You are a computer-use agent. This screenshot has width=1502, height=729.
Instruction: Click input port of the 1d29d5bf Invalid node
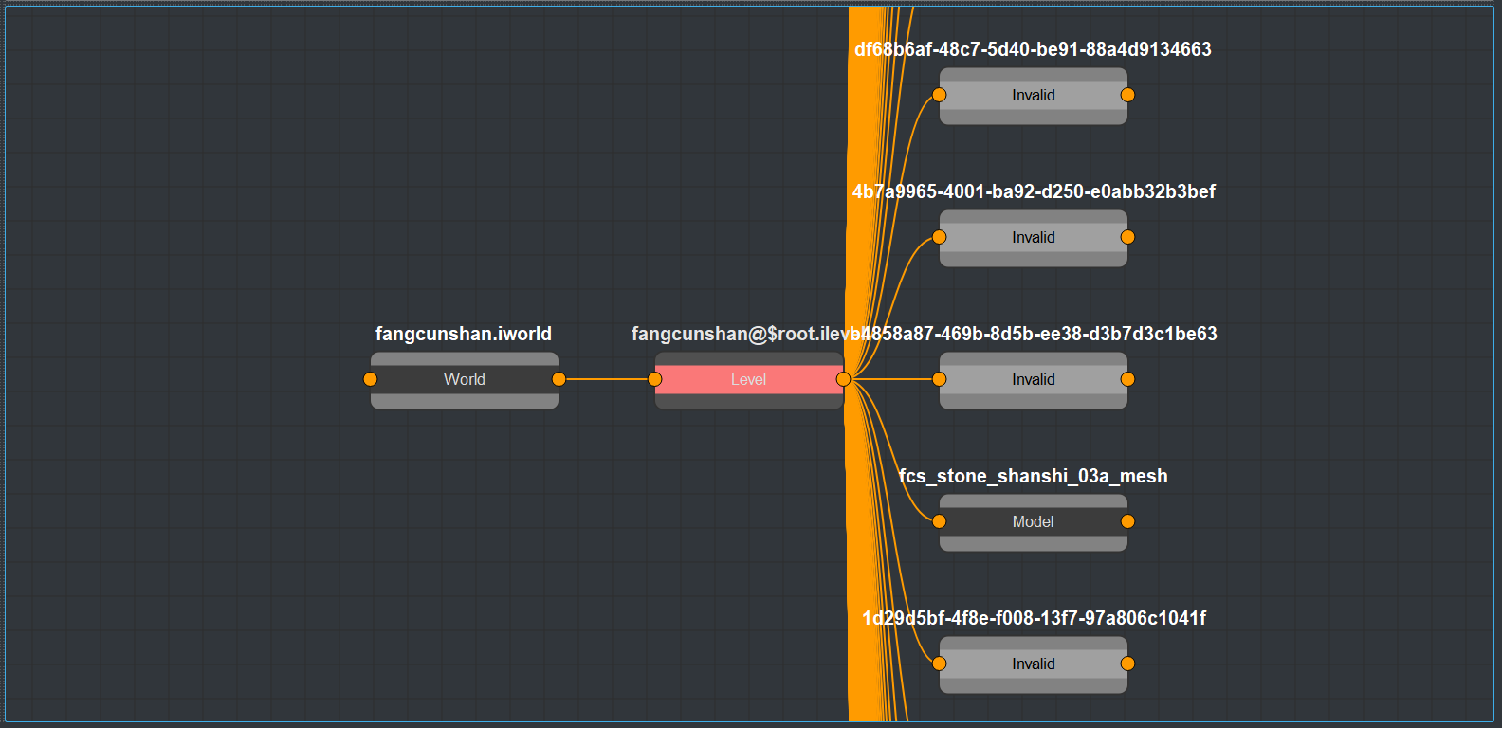[x=939, y=664]
